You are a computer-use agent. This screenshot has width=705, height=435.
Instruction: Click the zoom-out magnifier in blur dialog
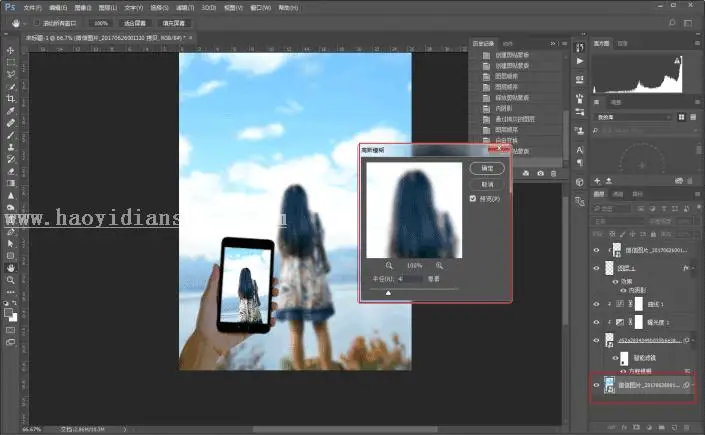coord(389,265)
